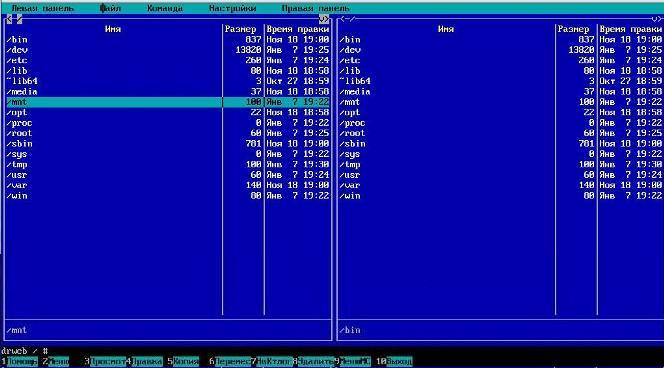
Task: Select the ~lib64 symlink in left panel
Action: click(x=168, y=81)
